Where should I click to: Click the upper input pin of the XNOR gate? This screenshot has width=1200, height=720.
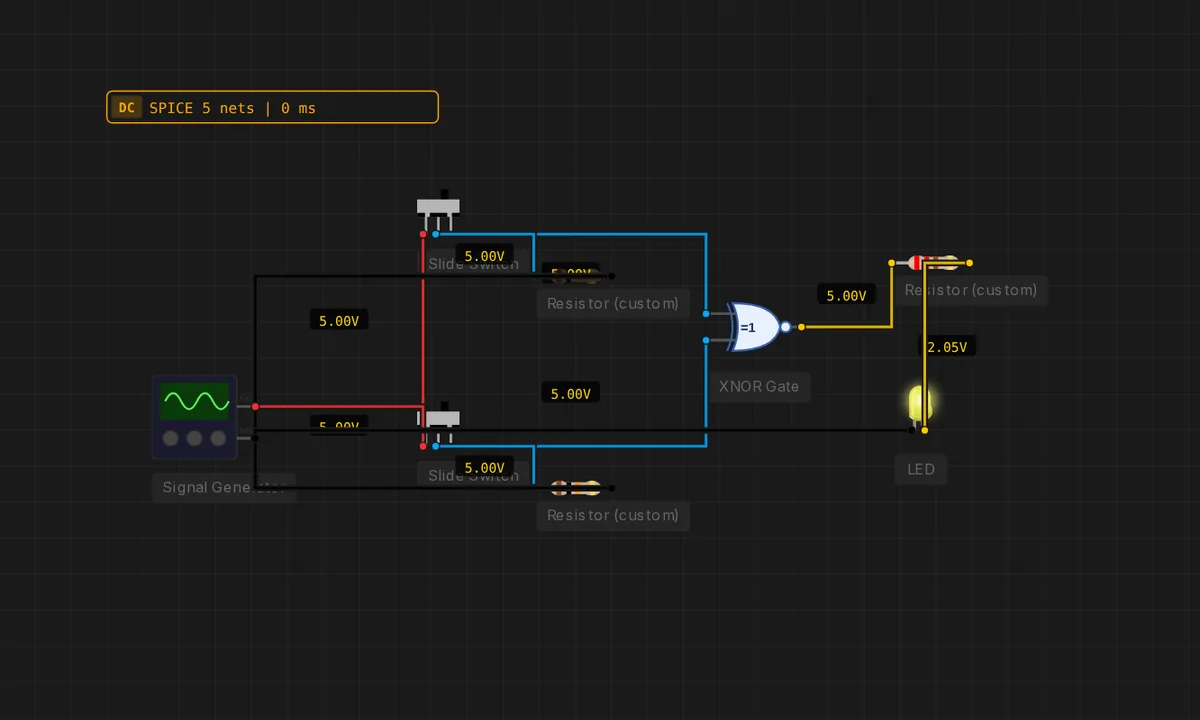click(x=706, y=314)
